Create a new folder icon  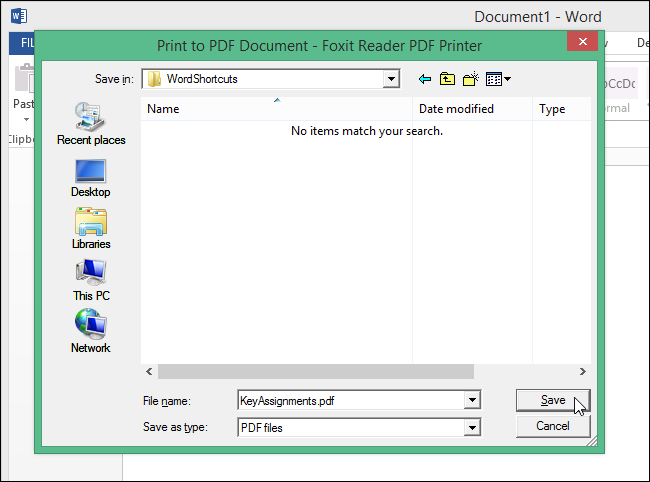[471, 79]
